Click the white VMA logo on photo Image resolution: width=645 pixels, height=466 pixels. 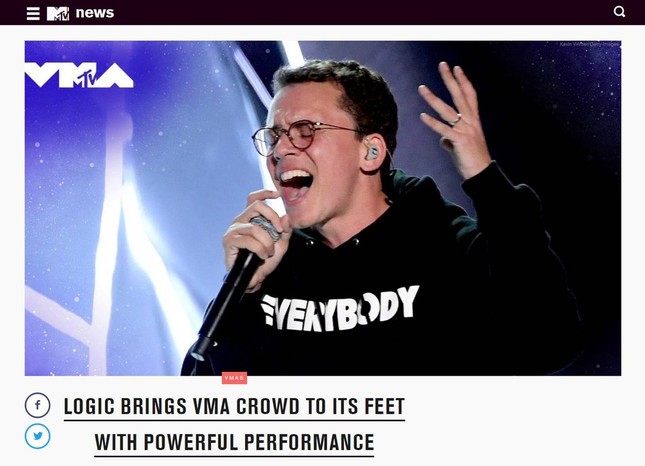79,75
